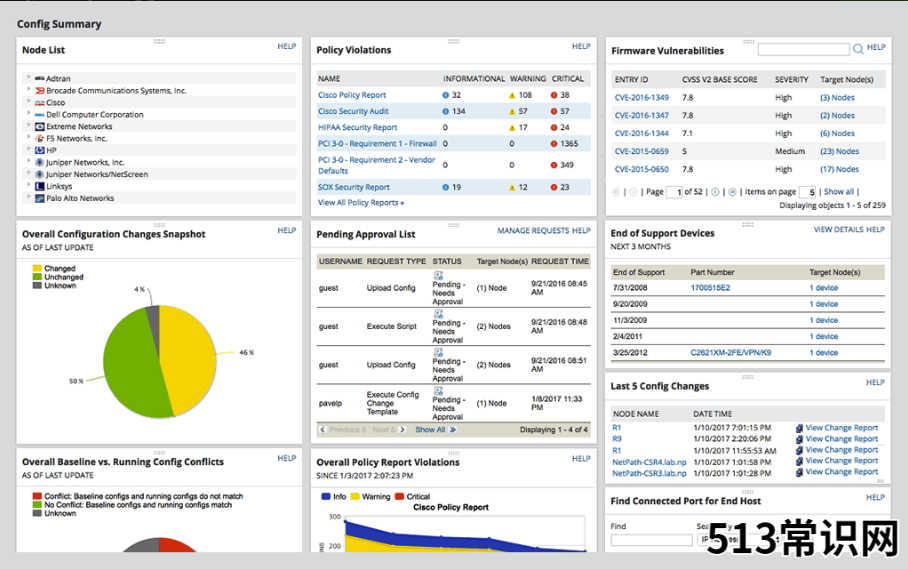908x569 pixels.
Task: Click Show all in Firmware Vulnerabilities pager
Action: click(x=839, y=192)
